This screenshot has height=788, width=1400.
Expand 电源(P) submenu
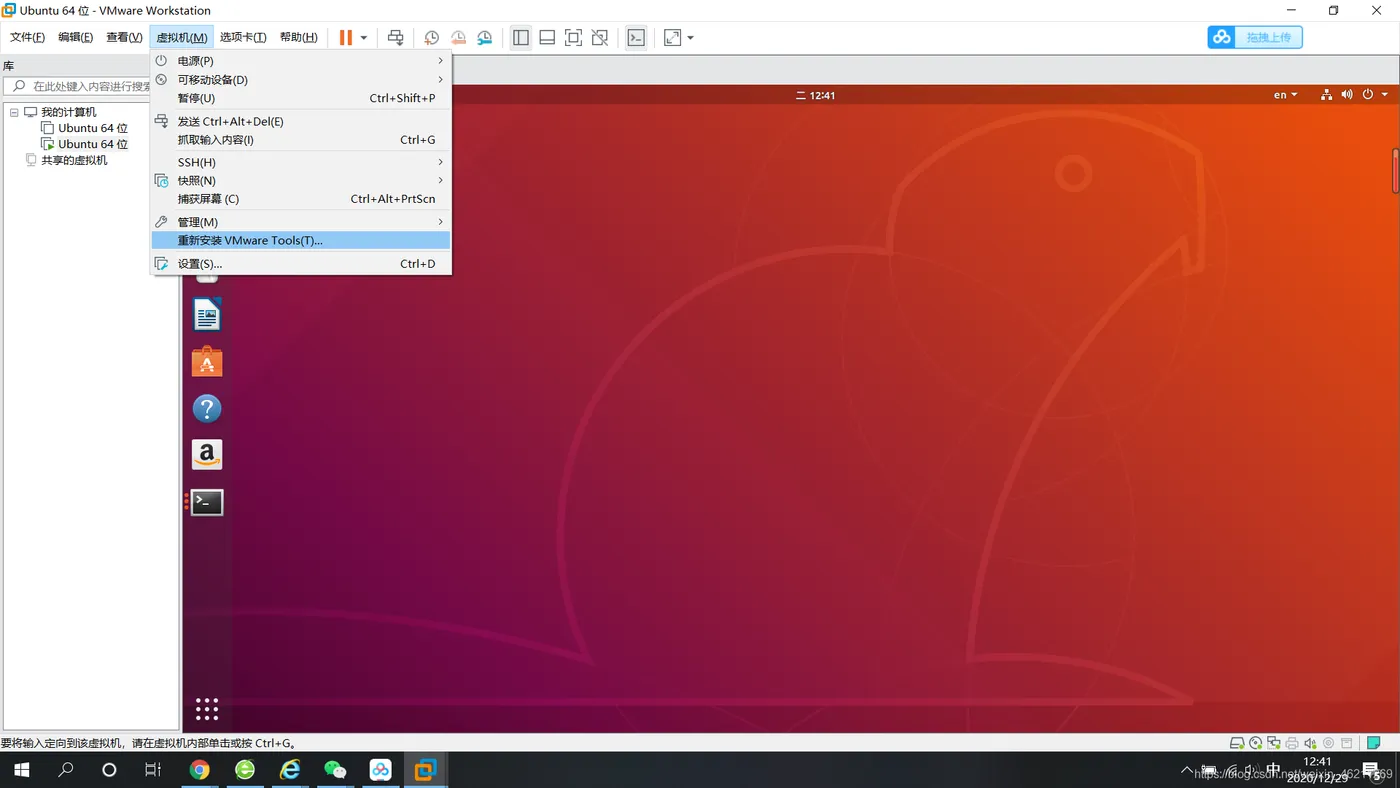point(300,61)
